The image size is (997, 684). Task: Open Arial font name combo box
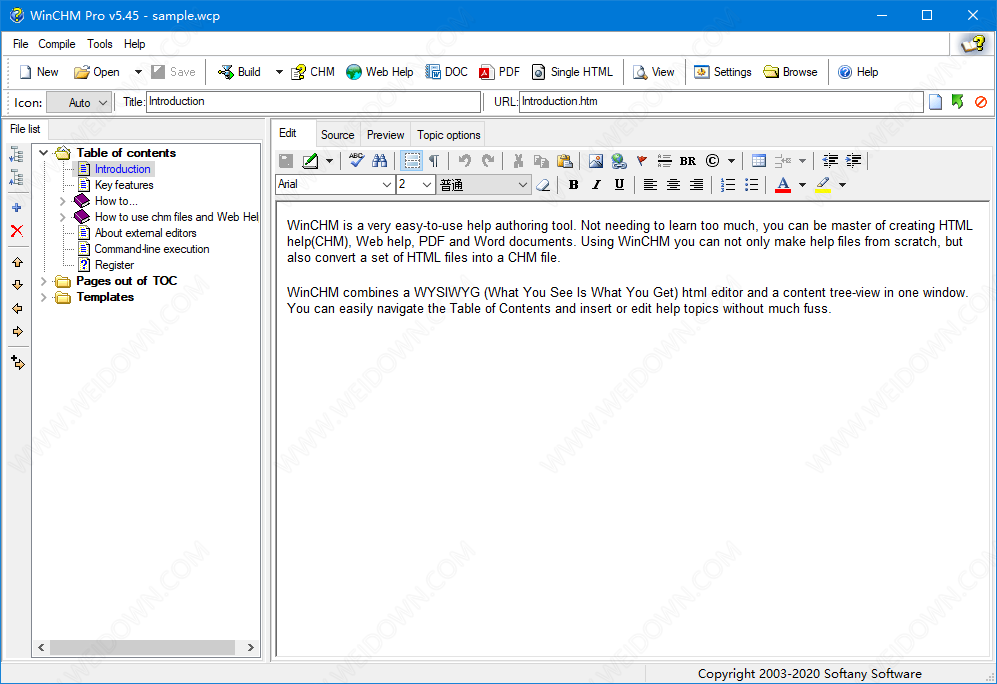point(335,184)
